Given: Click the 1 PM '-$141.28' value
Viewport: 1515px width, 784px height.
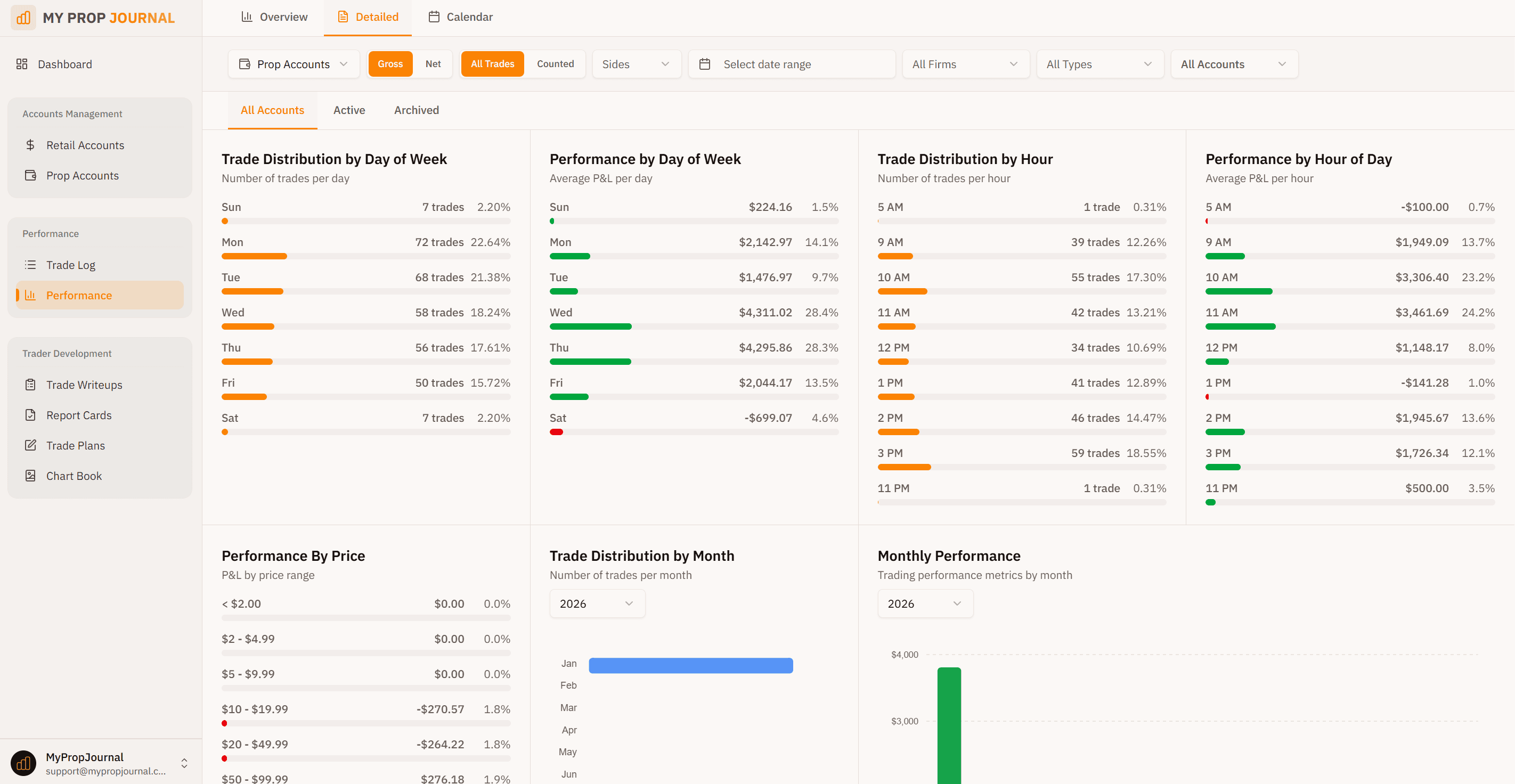Looking at the screenshot, I should click(1424, 383).
